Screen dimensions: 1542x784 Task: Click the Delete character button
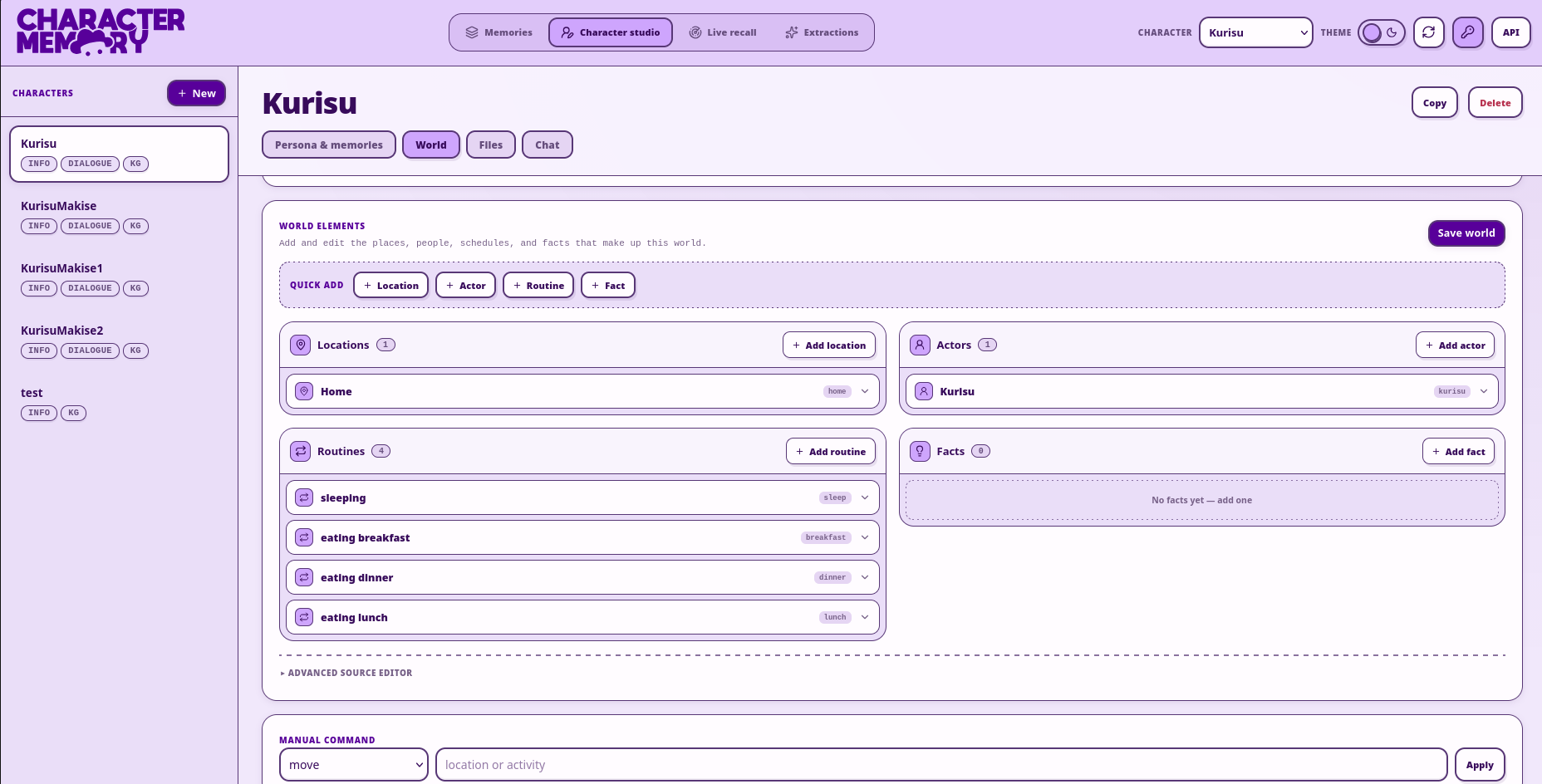click(x=1495, y=103)
